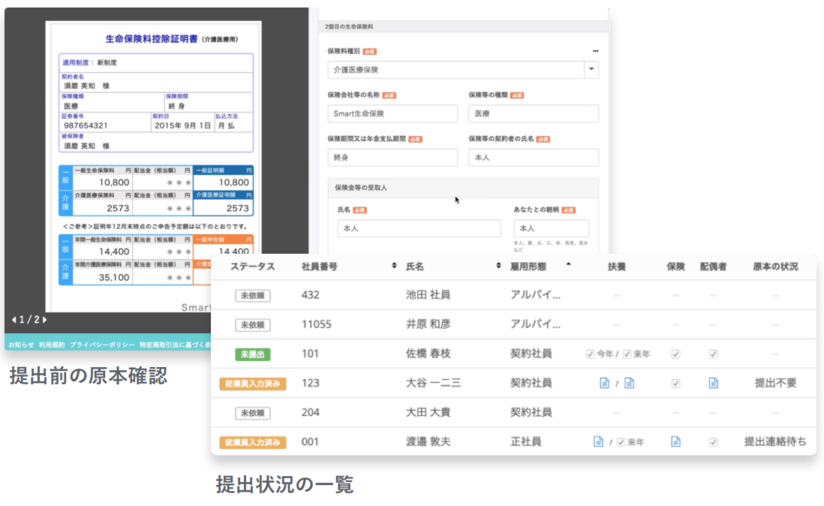Click first 扶養 document icon in 大谷 row
Image resolution: width=824 pixels, height=506 pixels.
(x=603, y=383)
